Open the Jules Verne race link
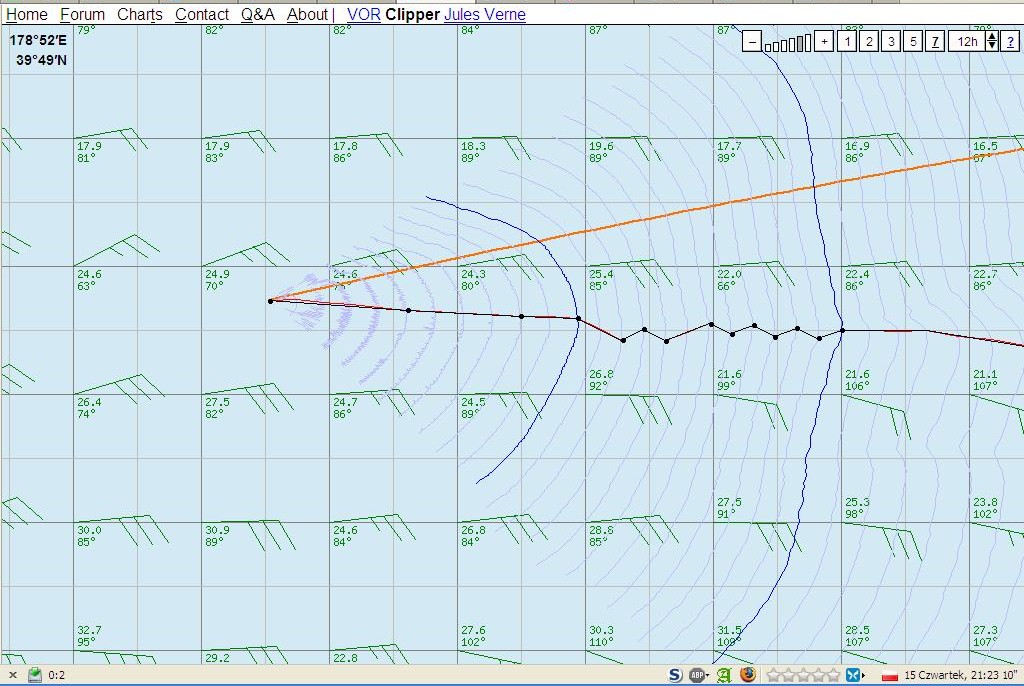The width and height of the screenshot is (1024, 686). coord(484,14)
